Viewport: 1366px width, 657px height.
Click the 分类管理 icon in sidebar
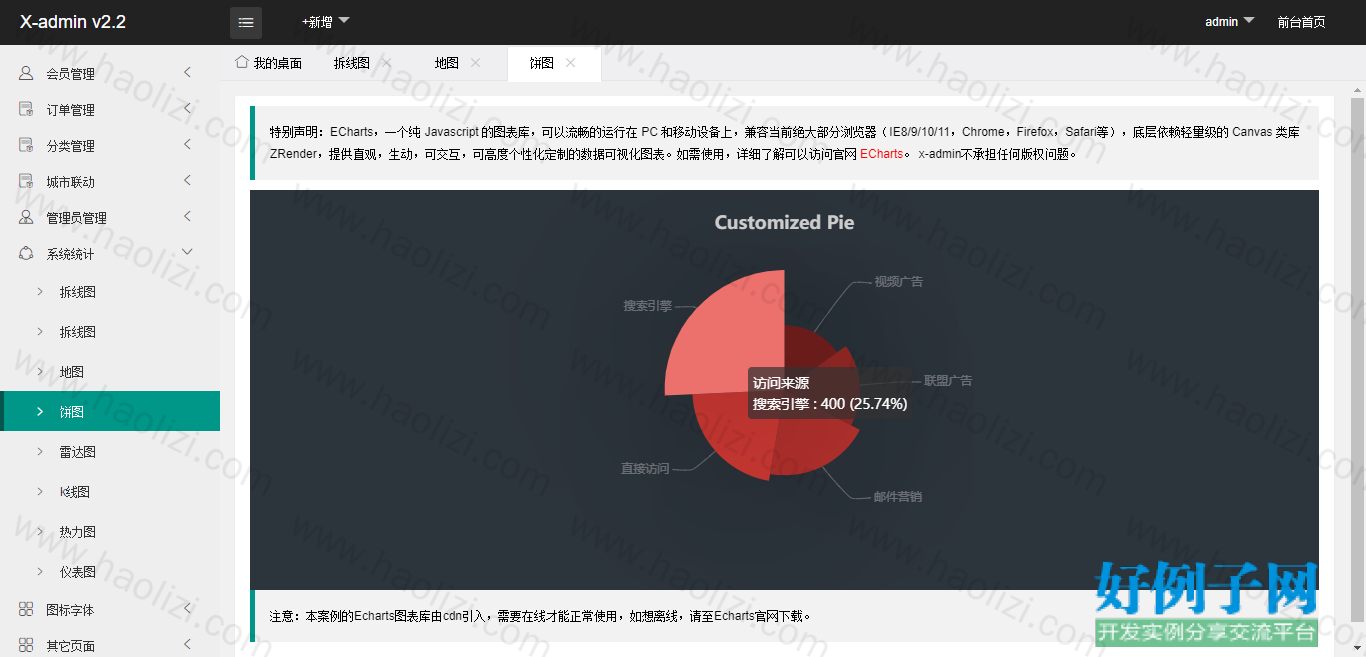tap(26, 145)
